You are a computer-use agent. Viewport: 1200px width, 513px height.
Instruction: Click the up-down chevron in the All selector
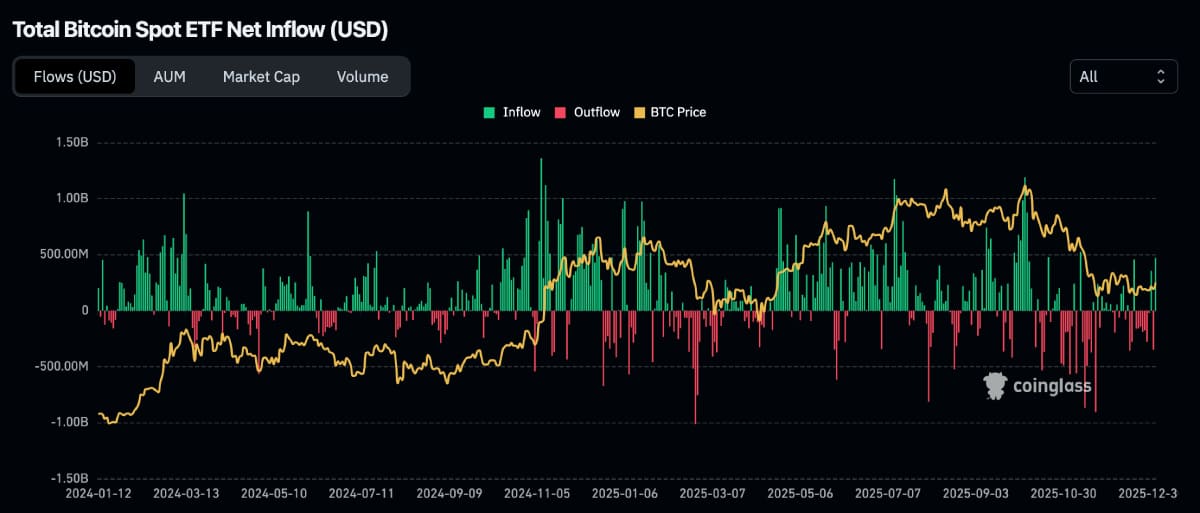[1160, 76]
